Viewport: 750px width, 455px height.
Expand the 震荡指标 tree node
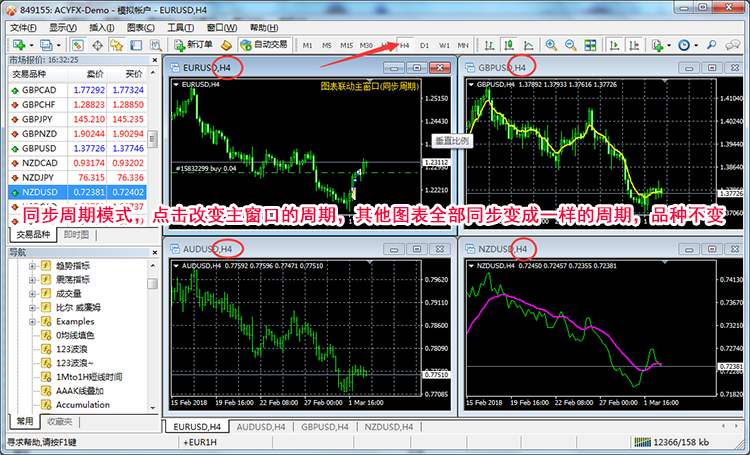[x=32, y=280]
